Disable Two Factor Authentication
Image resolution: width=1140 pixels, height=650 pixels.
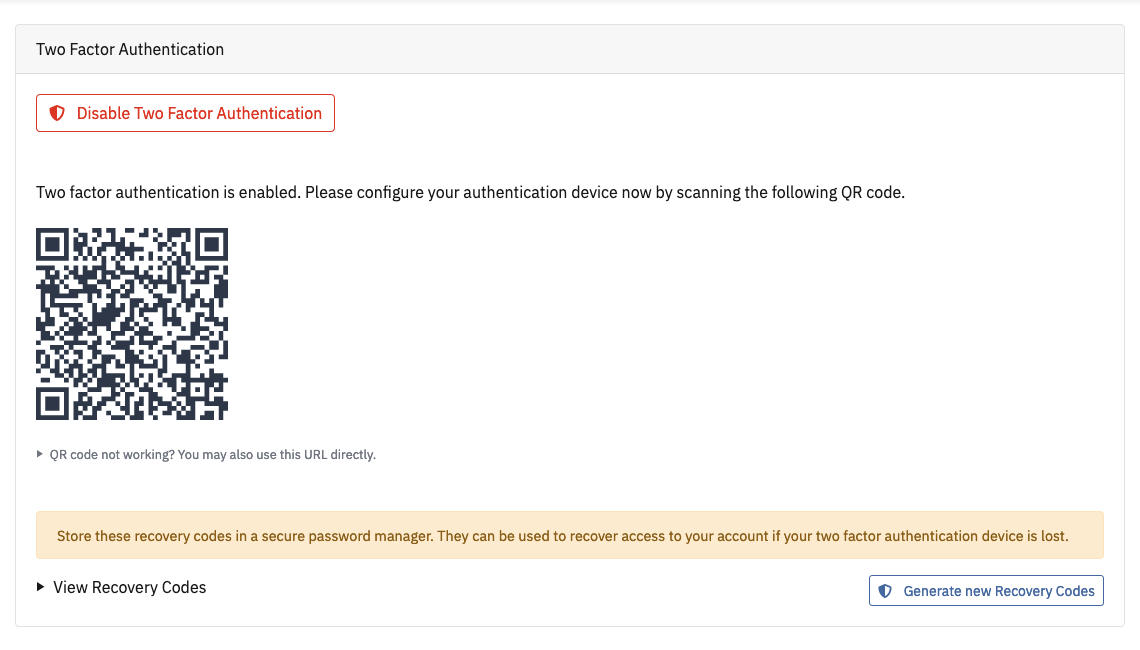[185, 113]
